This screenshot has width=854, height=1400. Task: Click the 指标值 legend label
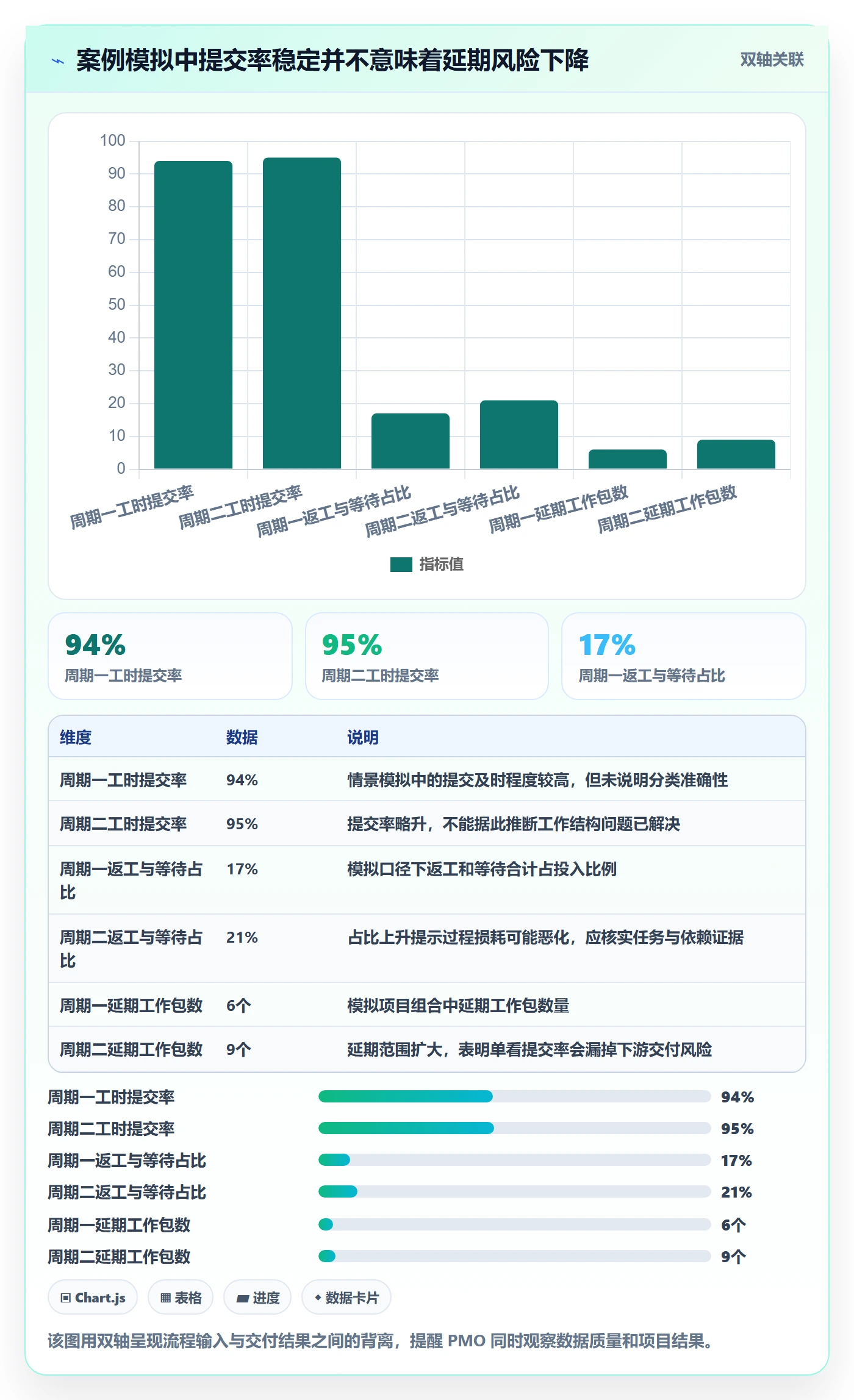(x=441, y=564)
